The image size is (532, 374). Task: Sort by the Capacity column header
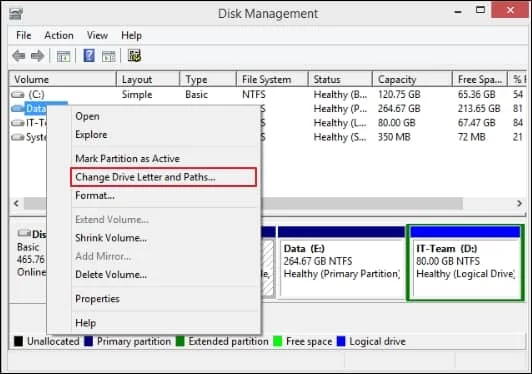(412, 79)
